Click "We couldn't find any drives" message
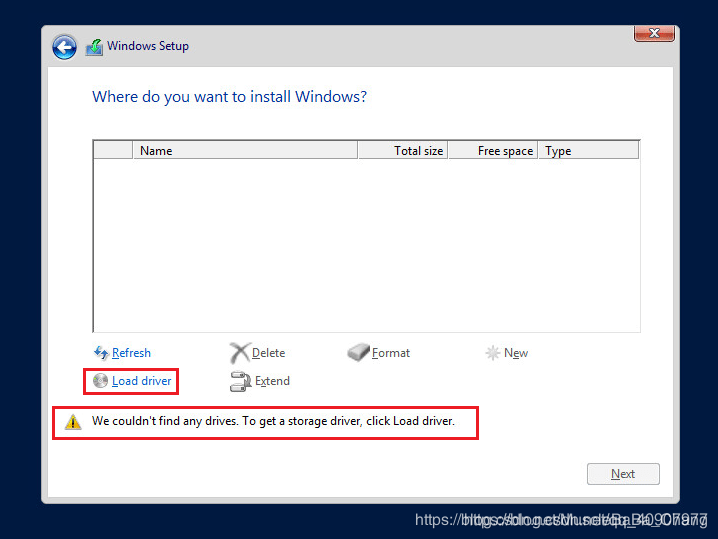Viewport: 718px width, 539px height. pos(273,421)
